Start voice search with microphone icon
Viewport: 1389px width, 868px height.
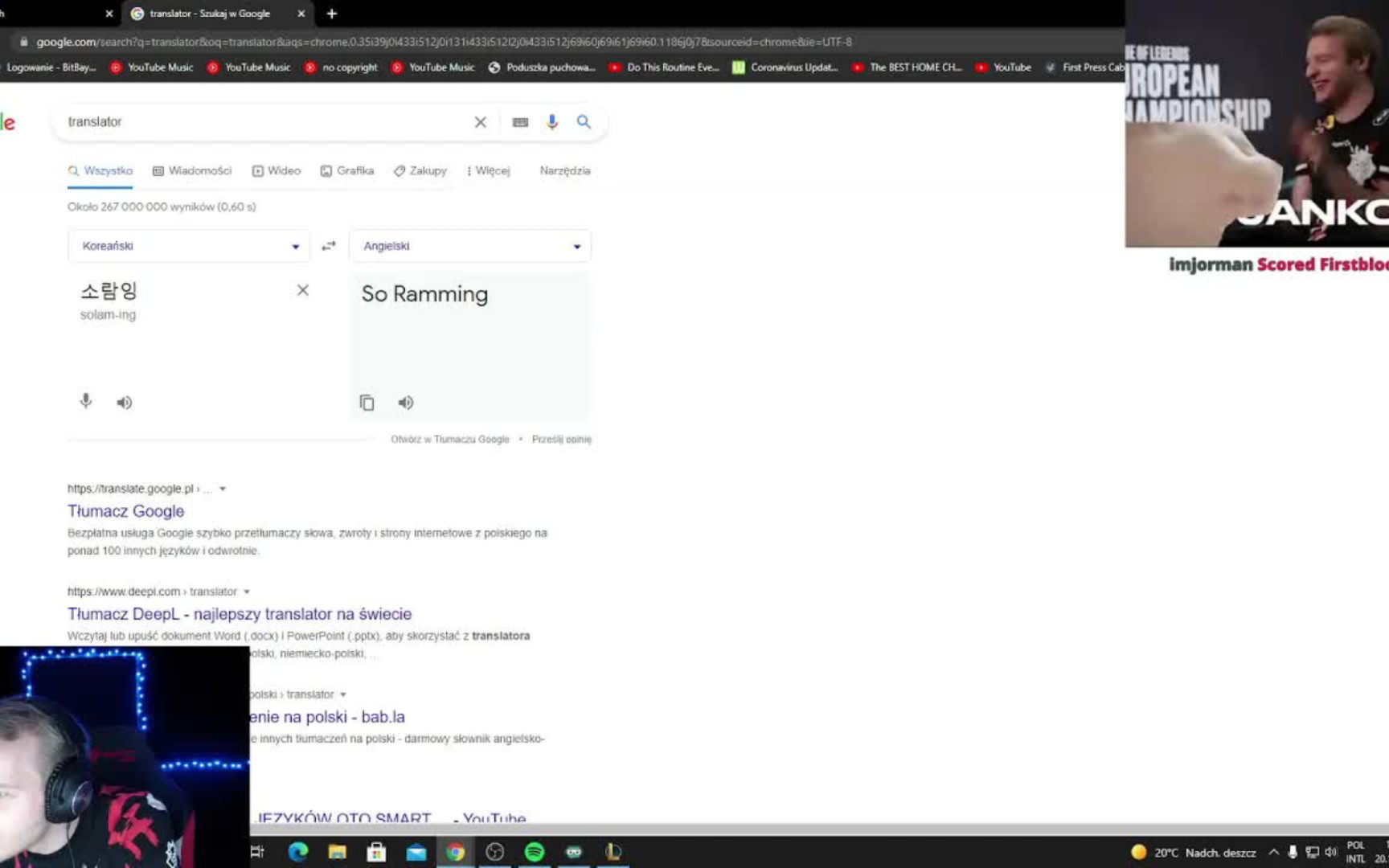551,122
